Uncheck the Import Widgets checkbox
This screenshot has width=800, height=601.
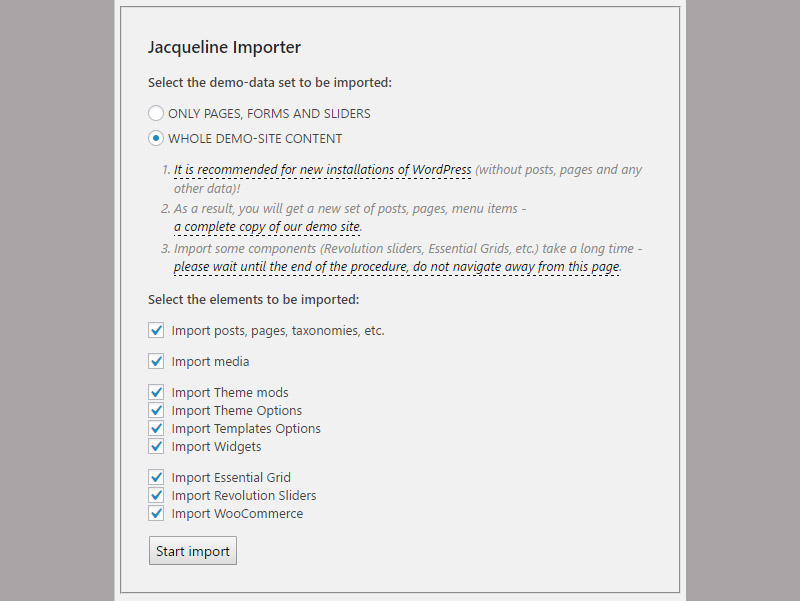click(x=156, y=447)
